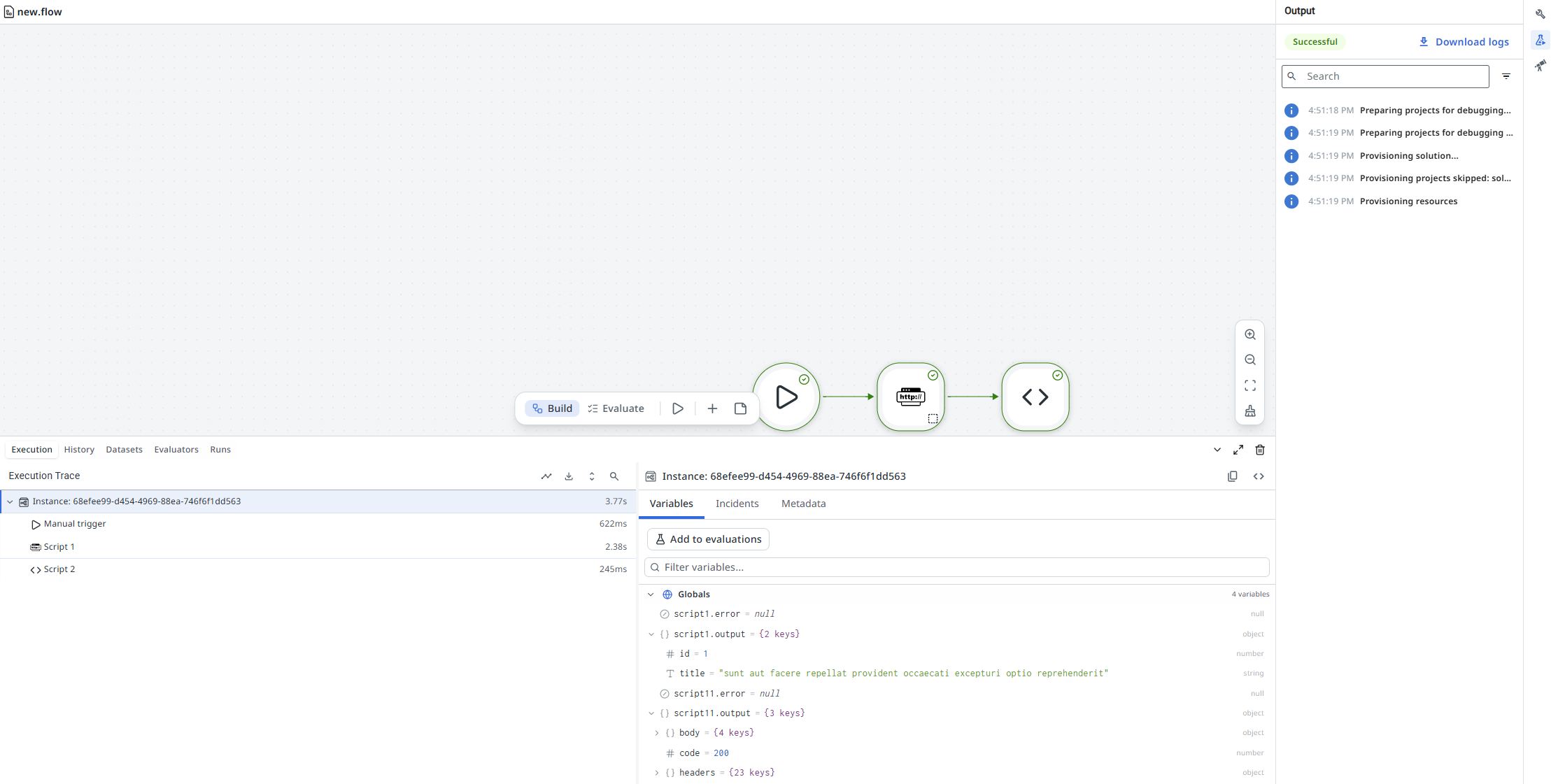Run the flow with toolbar play icon
The width and height of the screenshot is (1551, 784).
pyautogui.click(x=678, y=408)
